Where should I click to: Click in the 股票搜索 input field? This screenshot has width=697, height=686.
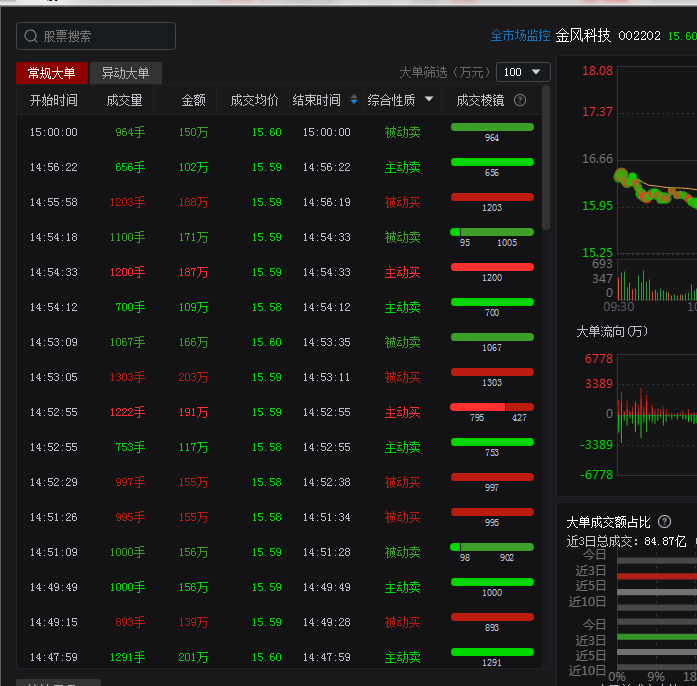[x=105, y=36]
